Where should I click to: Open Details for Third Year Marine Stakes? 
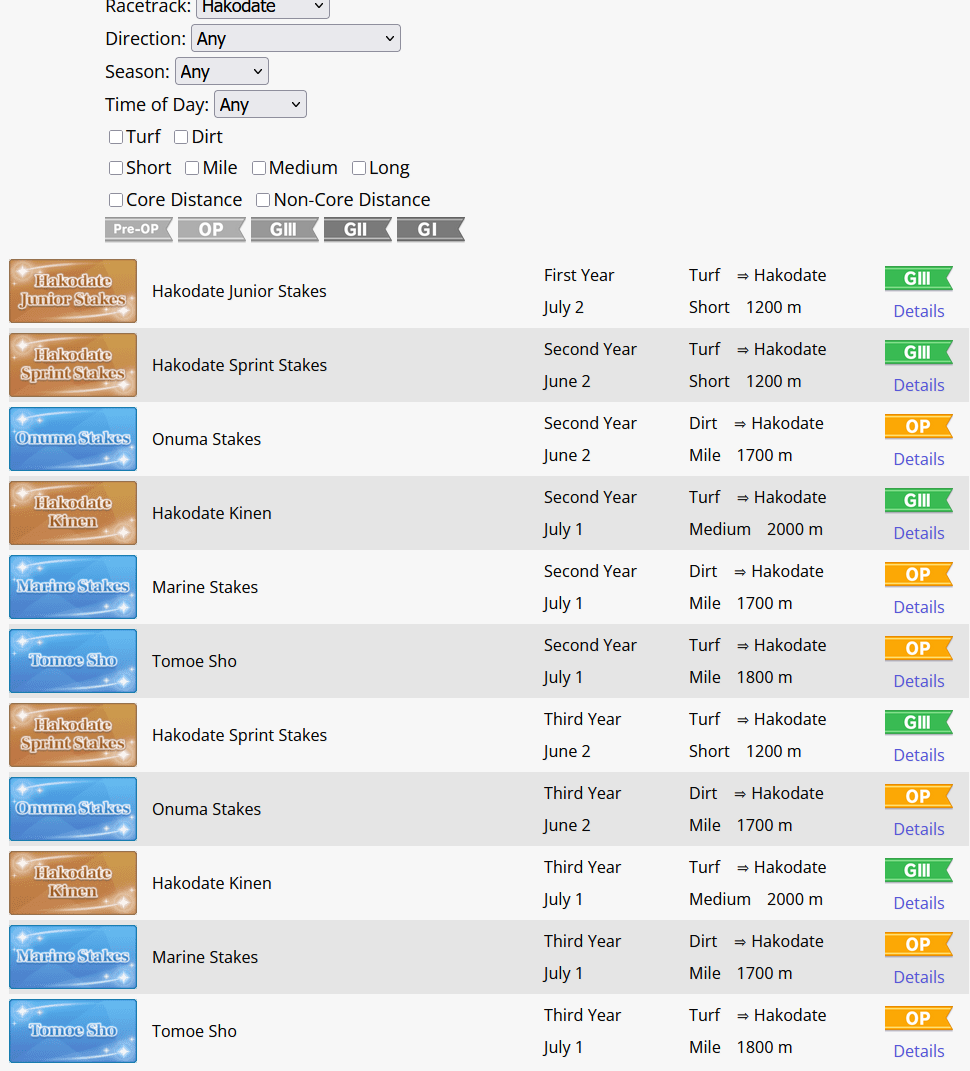pos(919,977)
